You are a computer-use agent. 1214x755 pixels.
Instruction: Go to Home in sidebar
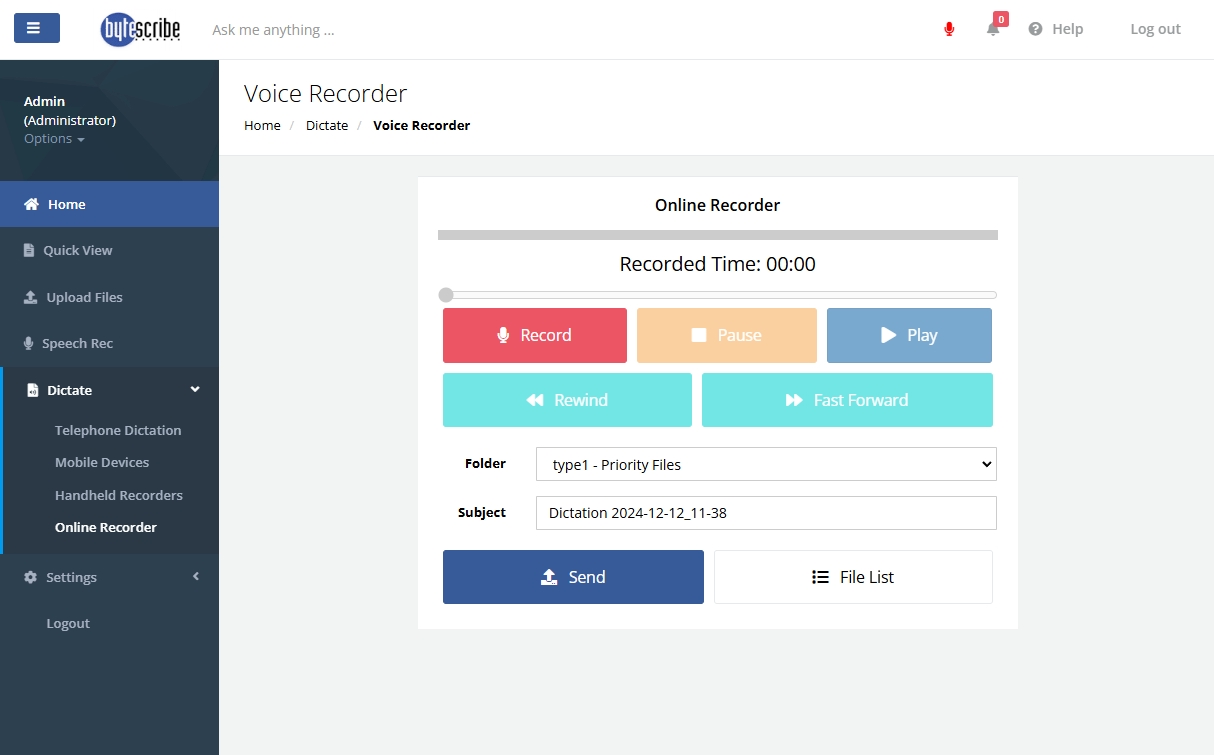point(109,204)
